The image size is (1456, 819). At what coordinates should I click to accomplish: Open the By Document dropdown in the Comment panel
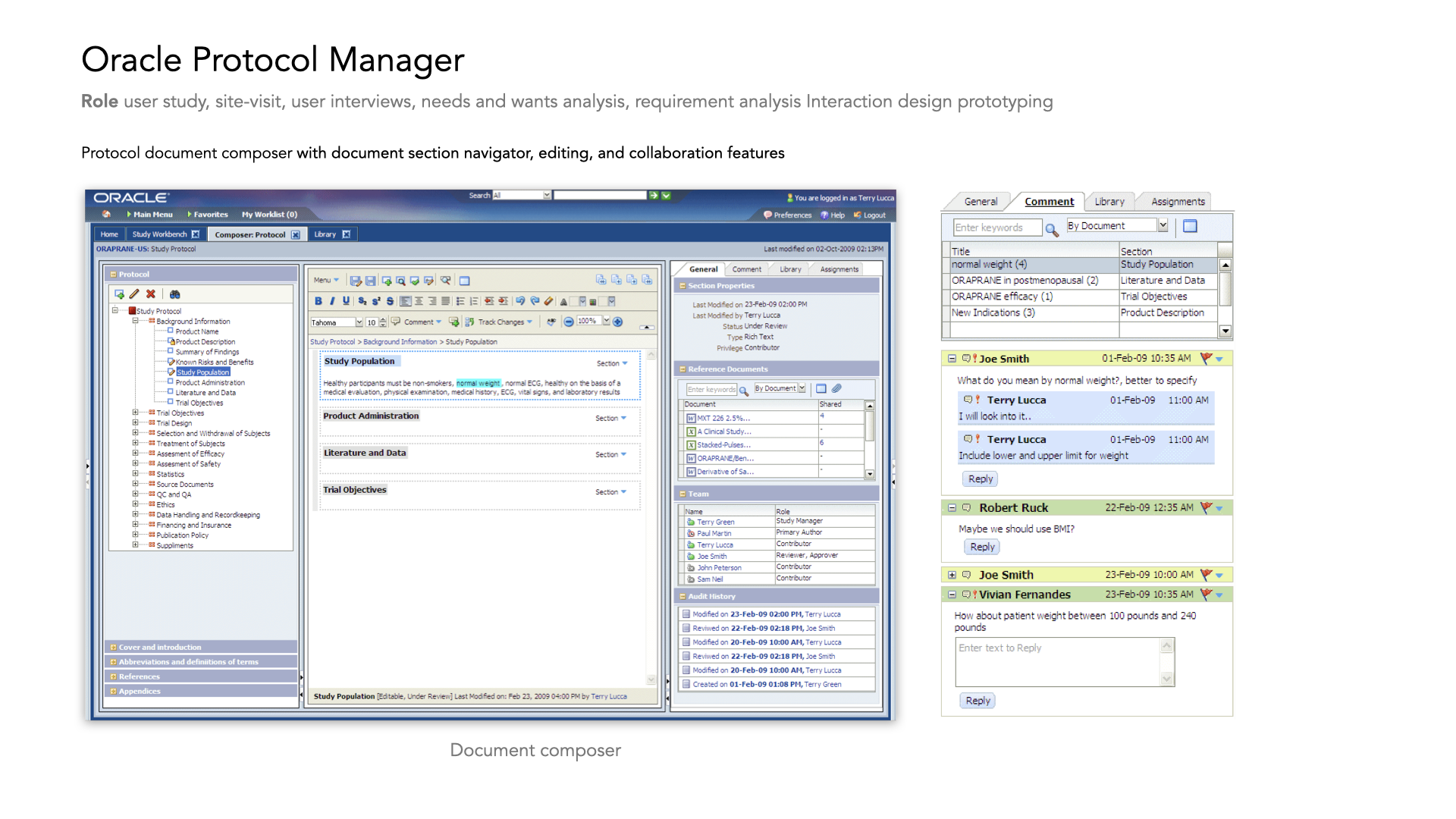[1163, 226]
